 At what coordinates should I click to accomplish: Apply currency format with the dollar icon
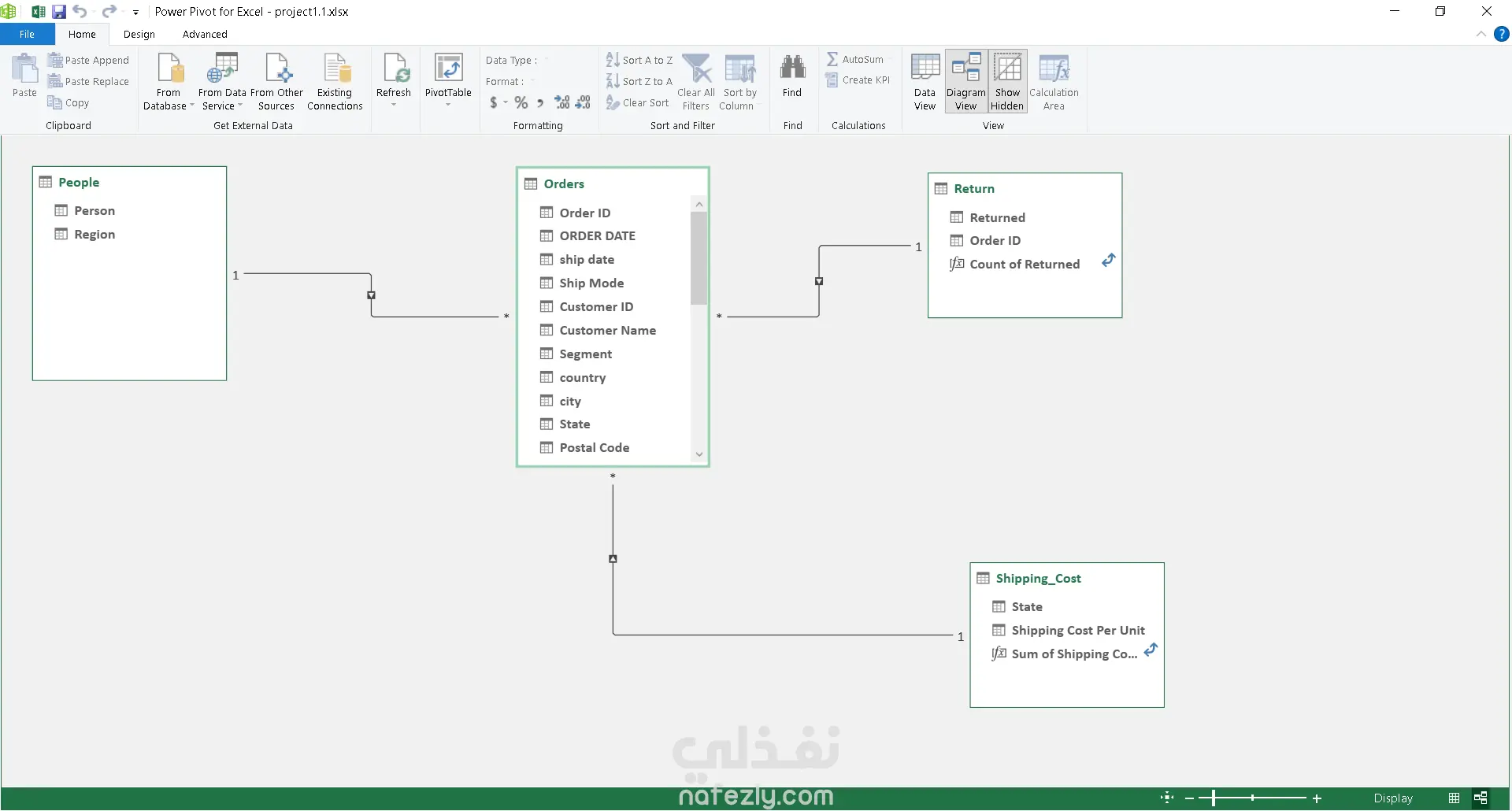click(494, 102)
